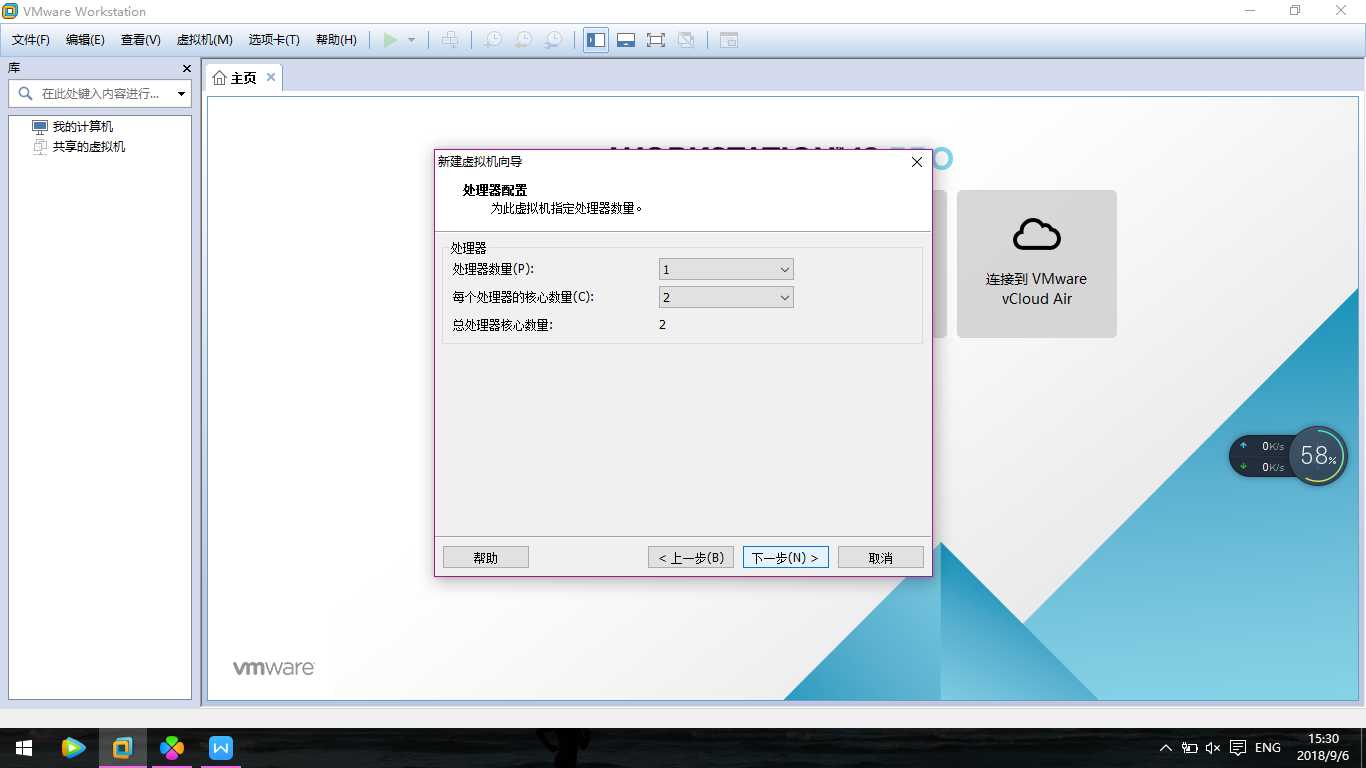Open the Windows Start menu

[23, 747]
